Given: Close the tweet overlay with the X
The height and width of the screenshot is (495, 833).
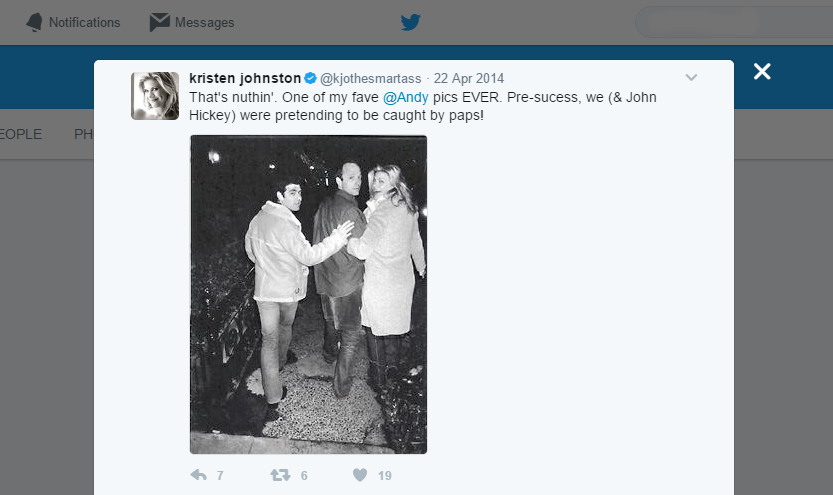Looking at the screenshot, I should tap(762, 72).
